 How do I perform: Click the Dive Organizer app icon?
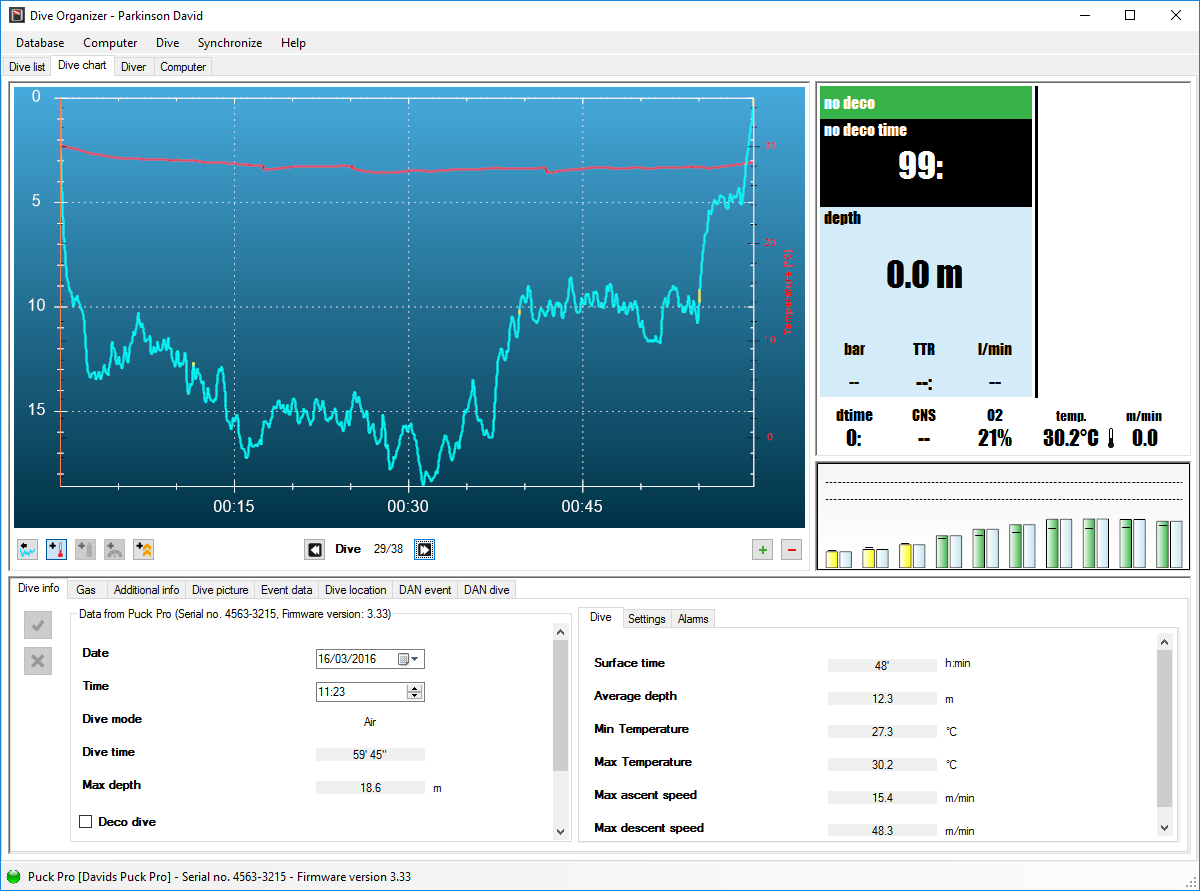click(x=16, y=15)
